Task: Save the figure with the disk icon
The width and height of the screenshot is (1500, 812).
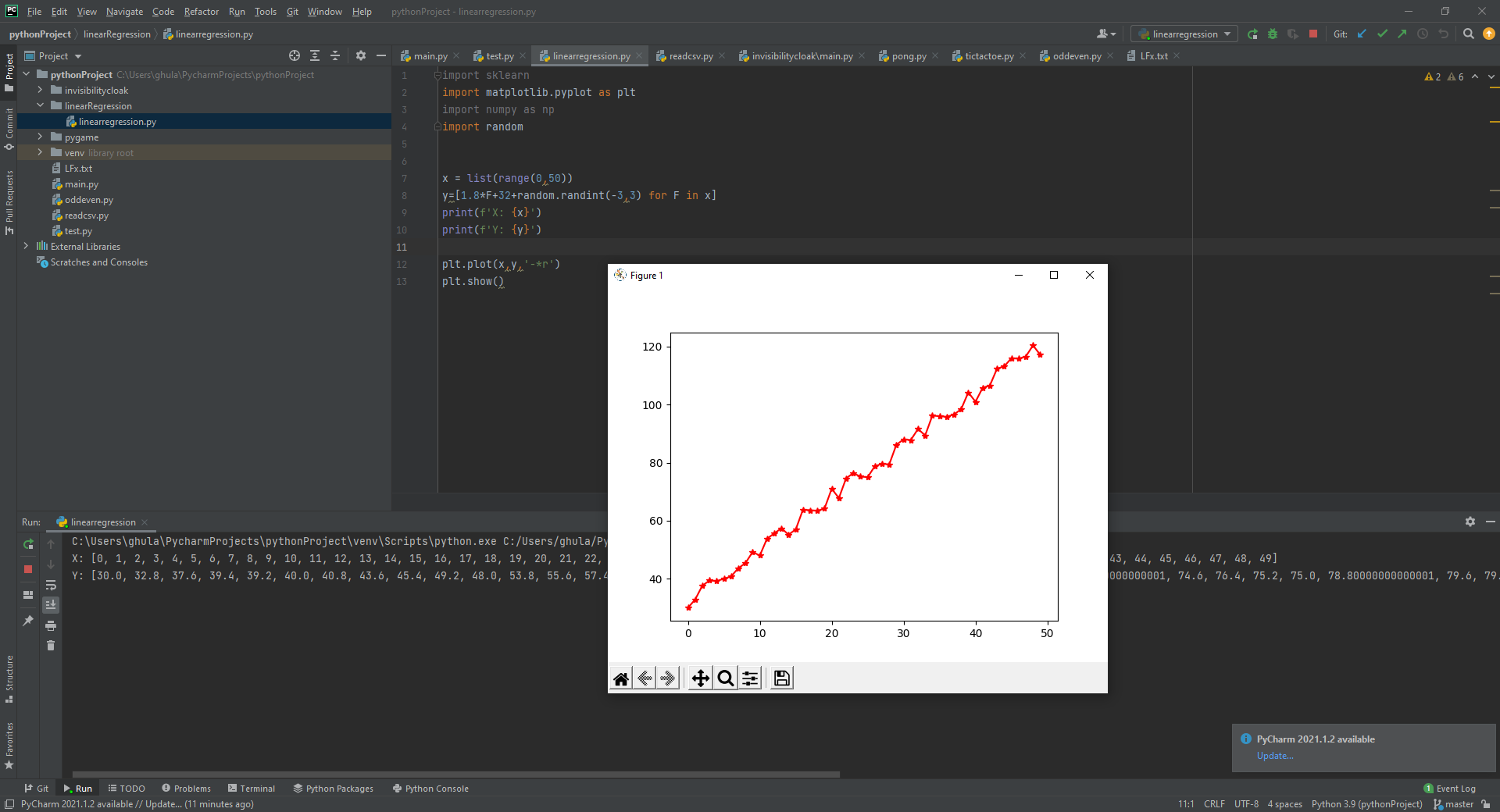Action: point(781,678)
